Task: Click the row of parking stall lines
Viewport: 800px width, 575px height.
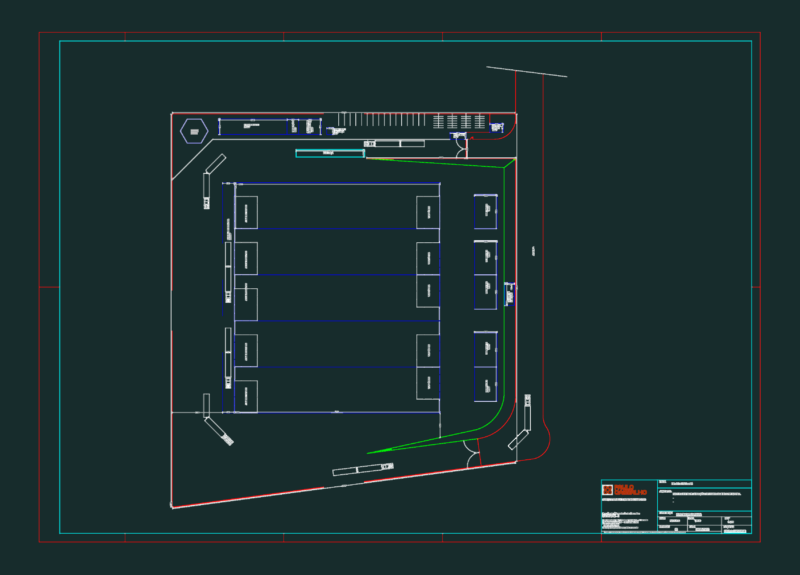Action: pos(381,119)
